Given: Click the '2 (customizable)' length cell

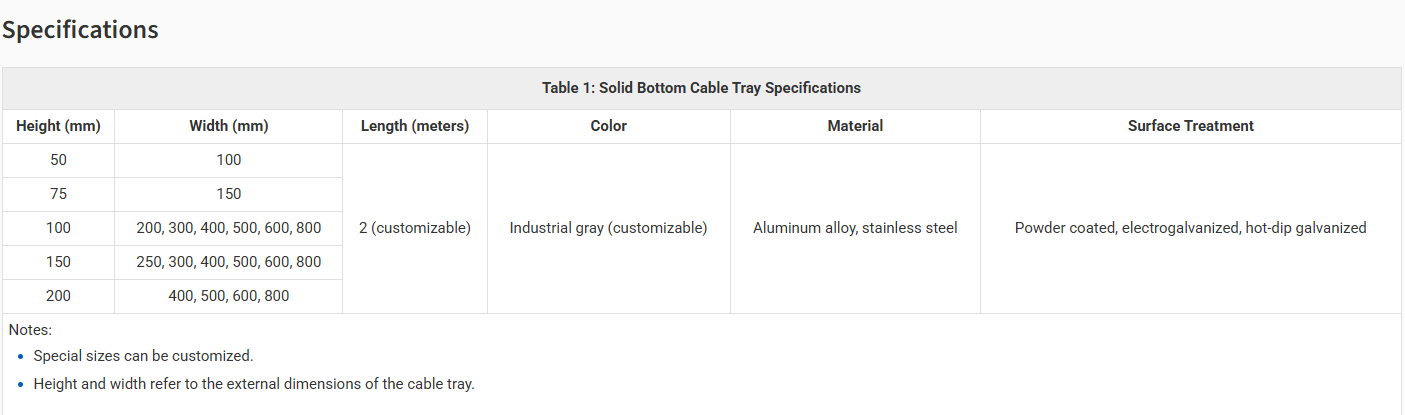Looking at the screenshot, I should point(414,228).
